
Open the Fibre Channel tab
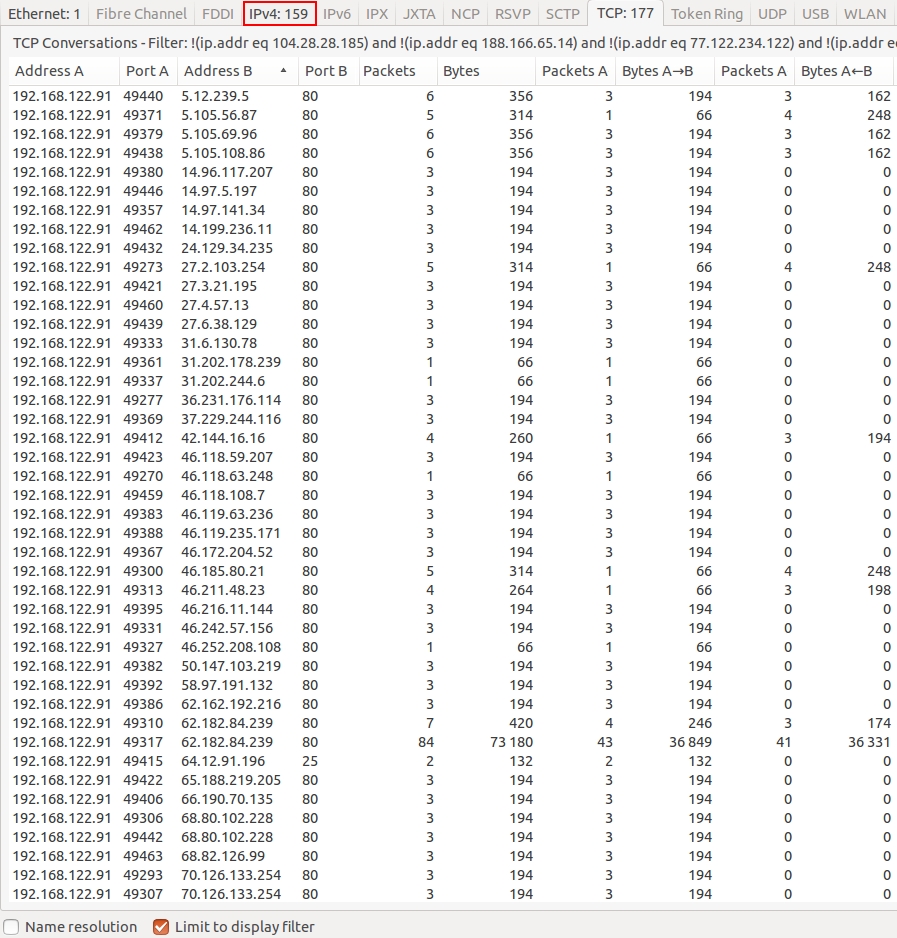tap(141, 14)
